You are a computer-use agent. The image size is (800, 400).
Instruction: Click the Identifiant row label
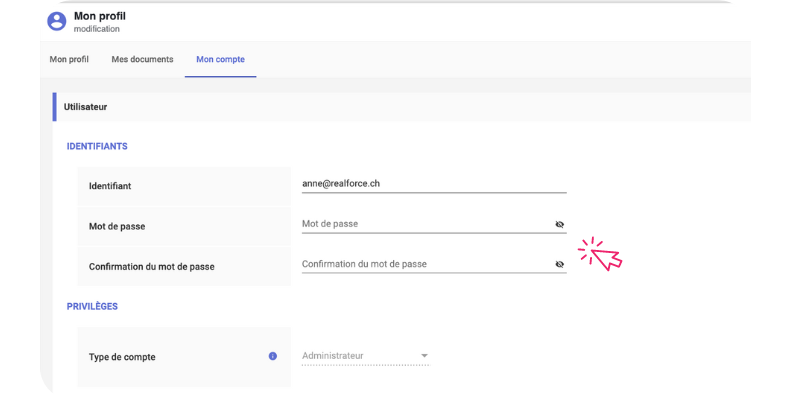[x=110, y=186]
